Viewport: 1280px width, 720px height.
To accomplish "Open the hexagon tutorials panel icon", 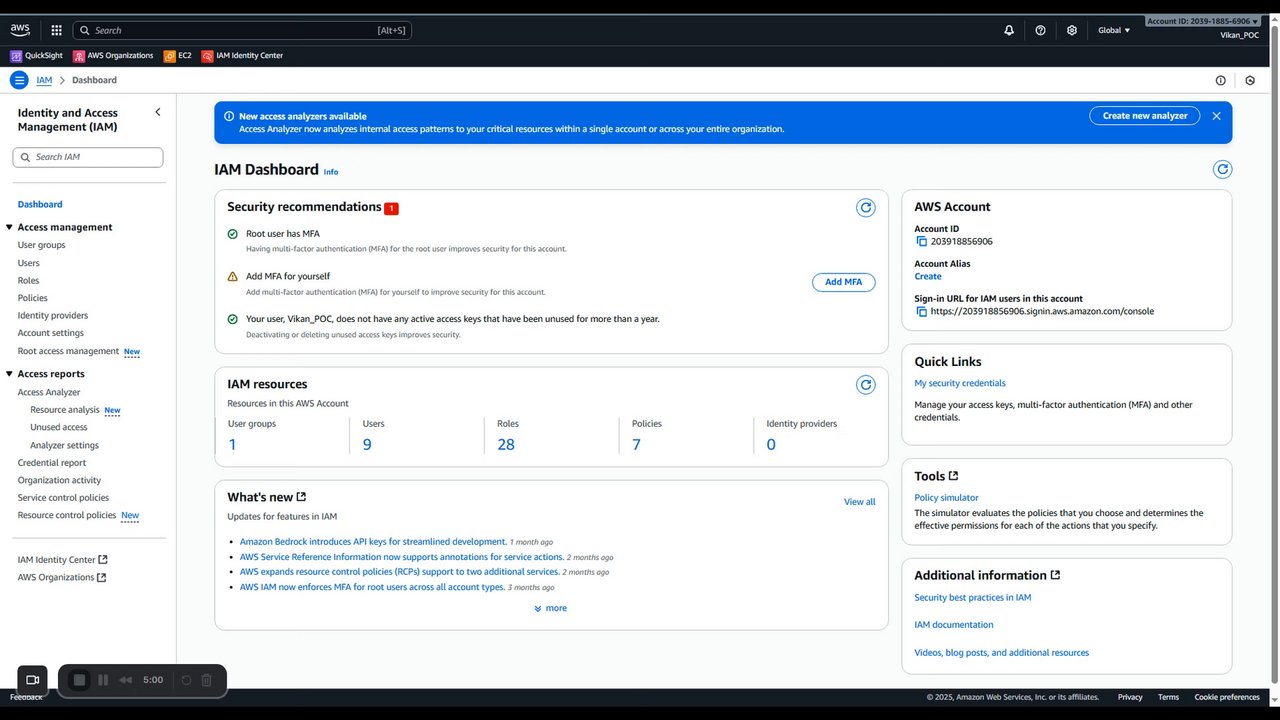I will tap(1250, 80).
